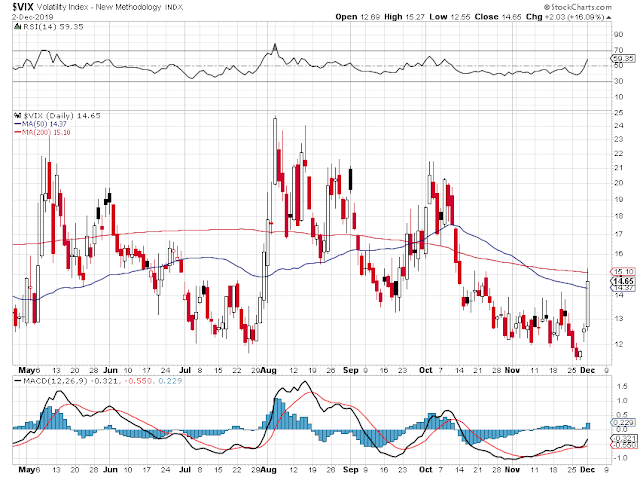The image size is (640, 477).
Task: Click the black MACD legend line marker
Action: [x=18, y=381]
